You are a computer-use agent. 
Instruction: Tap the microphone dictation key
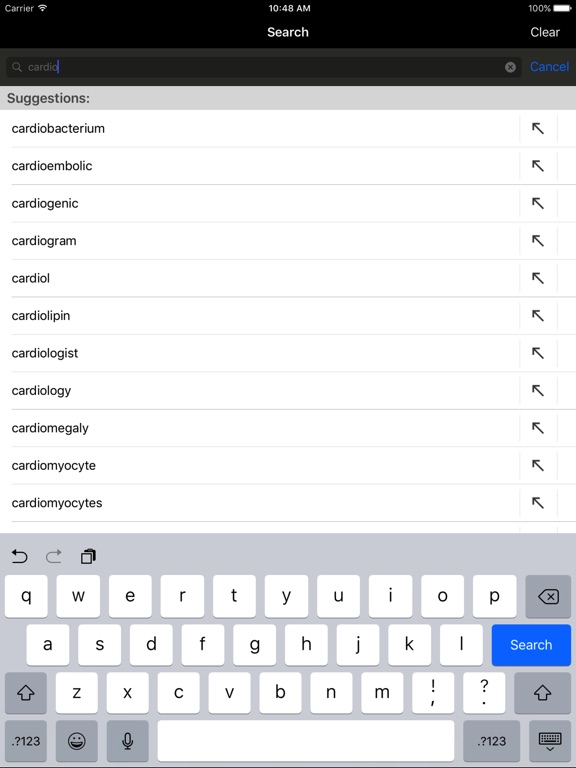tap(127, 741)
